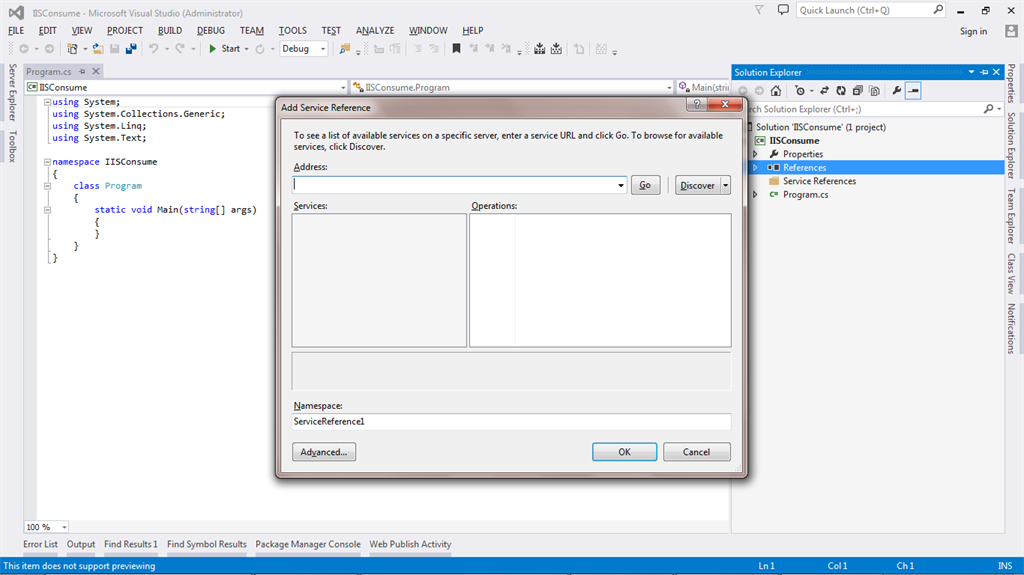Click the Advanced... button
Image resolution: width=1024 pixels, height=575 pixels.
[324, 452]
